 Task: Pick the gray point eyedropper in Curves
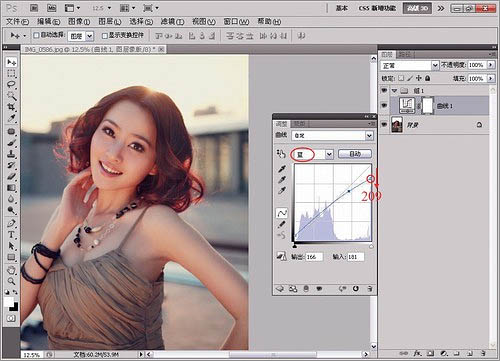(x=282, y=180)
